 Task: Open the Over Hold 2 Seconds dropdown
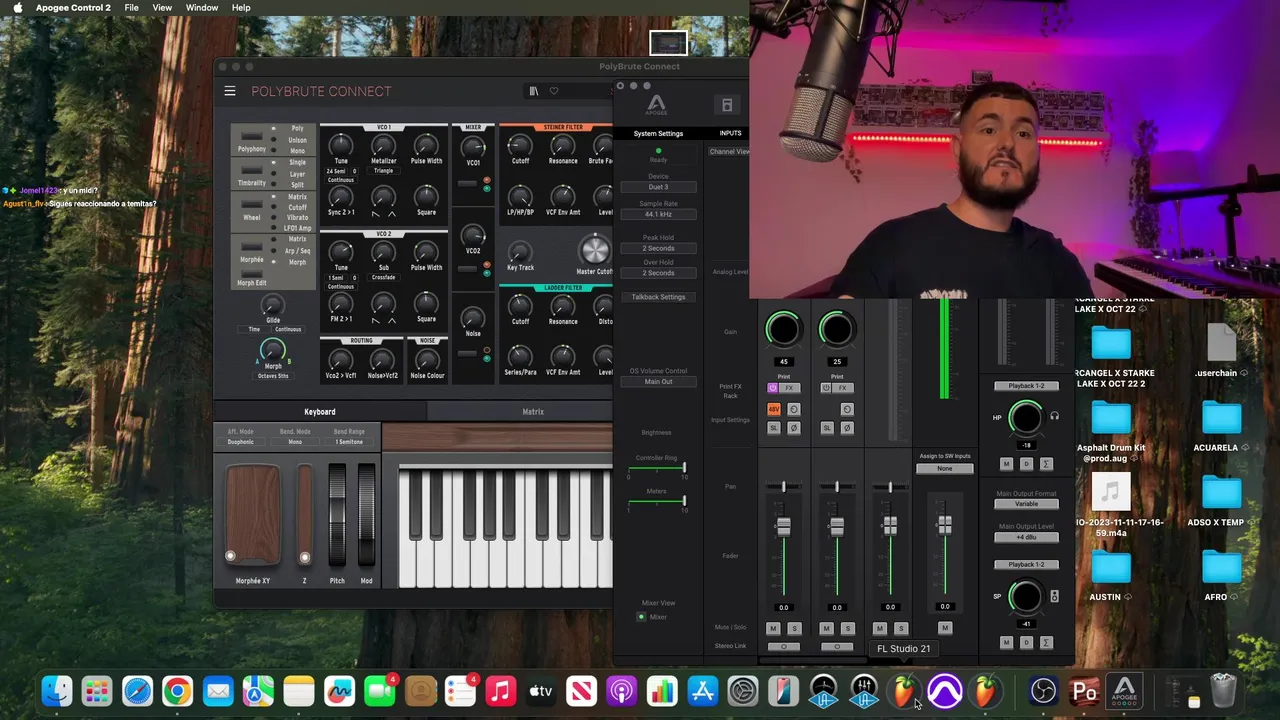tap(658, 273)
